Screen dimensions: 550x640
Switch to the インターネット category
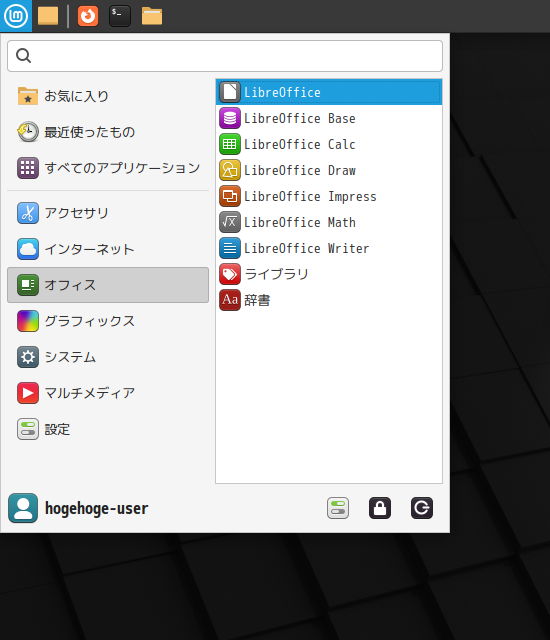[x=108, y=249]
